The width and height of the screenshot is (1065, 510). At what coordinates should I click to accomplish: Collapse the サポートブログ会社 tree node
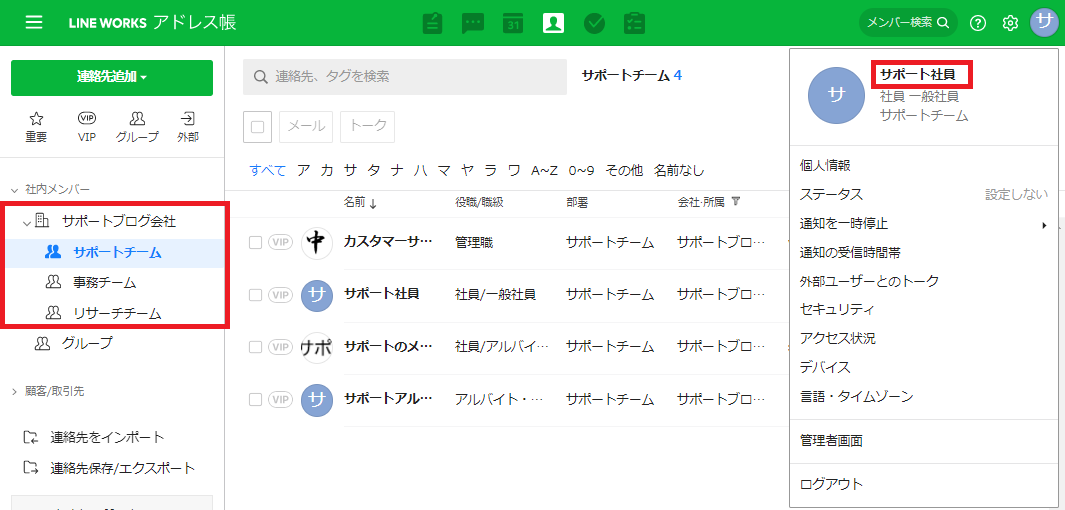pyautogui.click(x=27, y=221)
